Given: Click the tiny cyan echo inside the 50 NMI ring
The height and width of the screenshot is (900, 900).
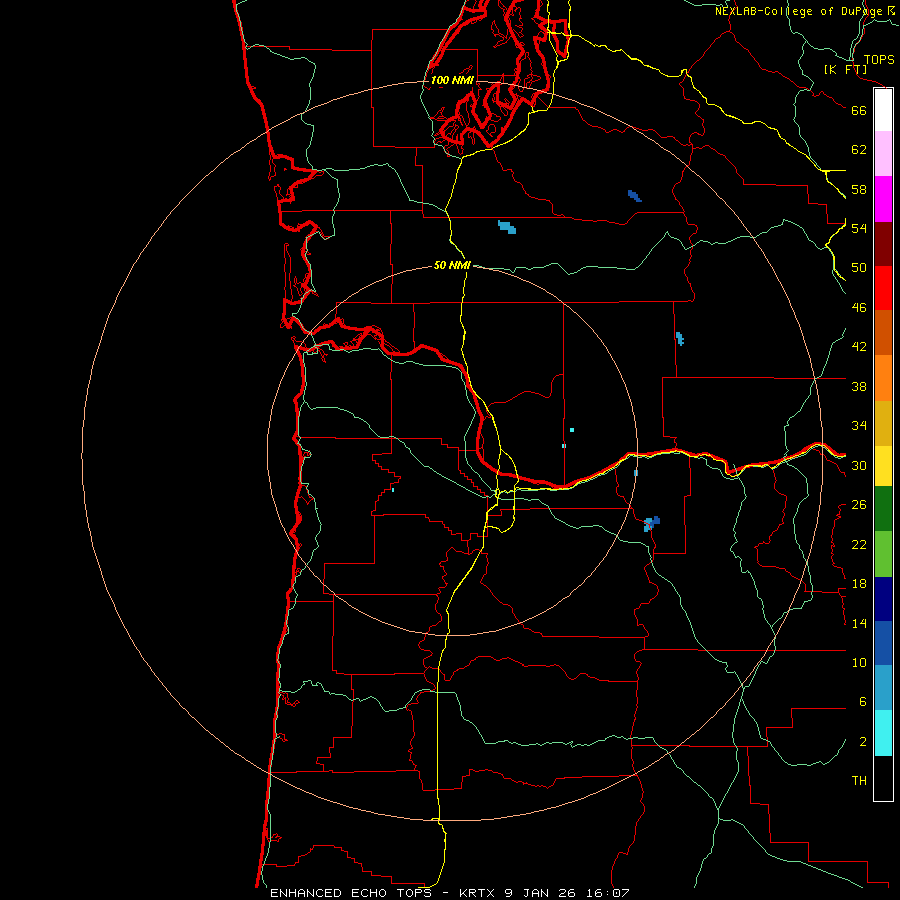Looking at the screenshot, I should point(572,430).
